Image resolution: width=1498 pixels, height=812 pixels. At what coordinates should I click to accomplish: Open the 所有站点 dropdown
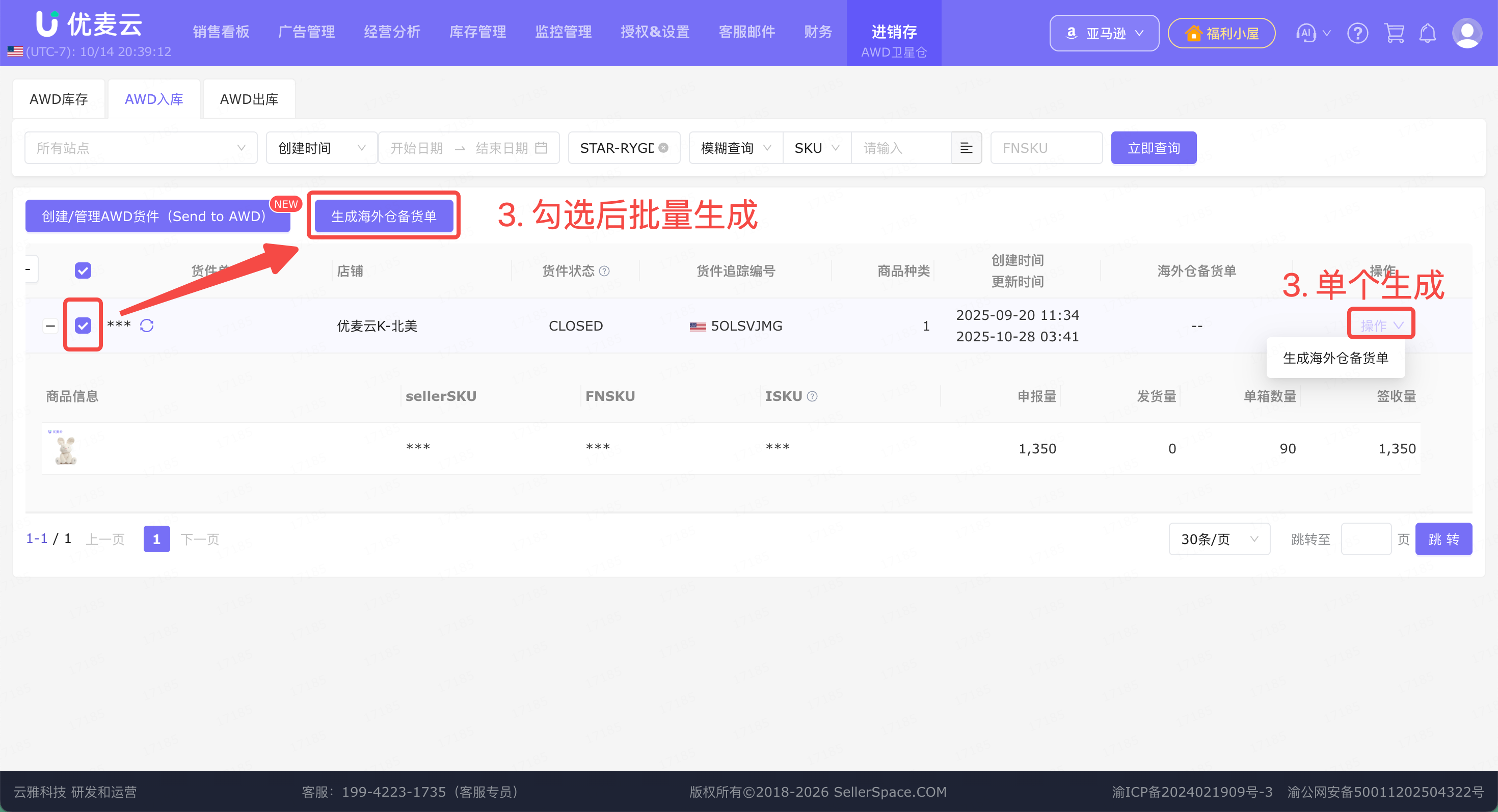coord(141,148)
